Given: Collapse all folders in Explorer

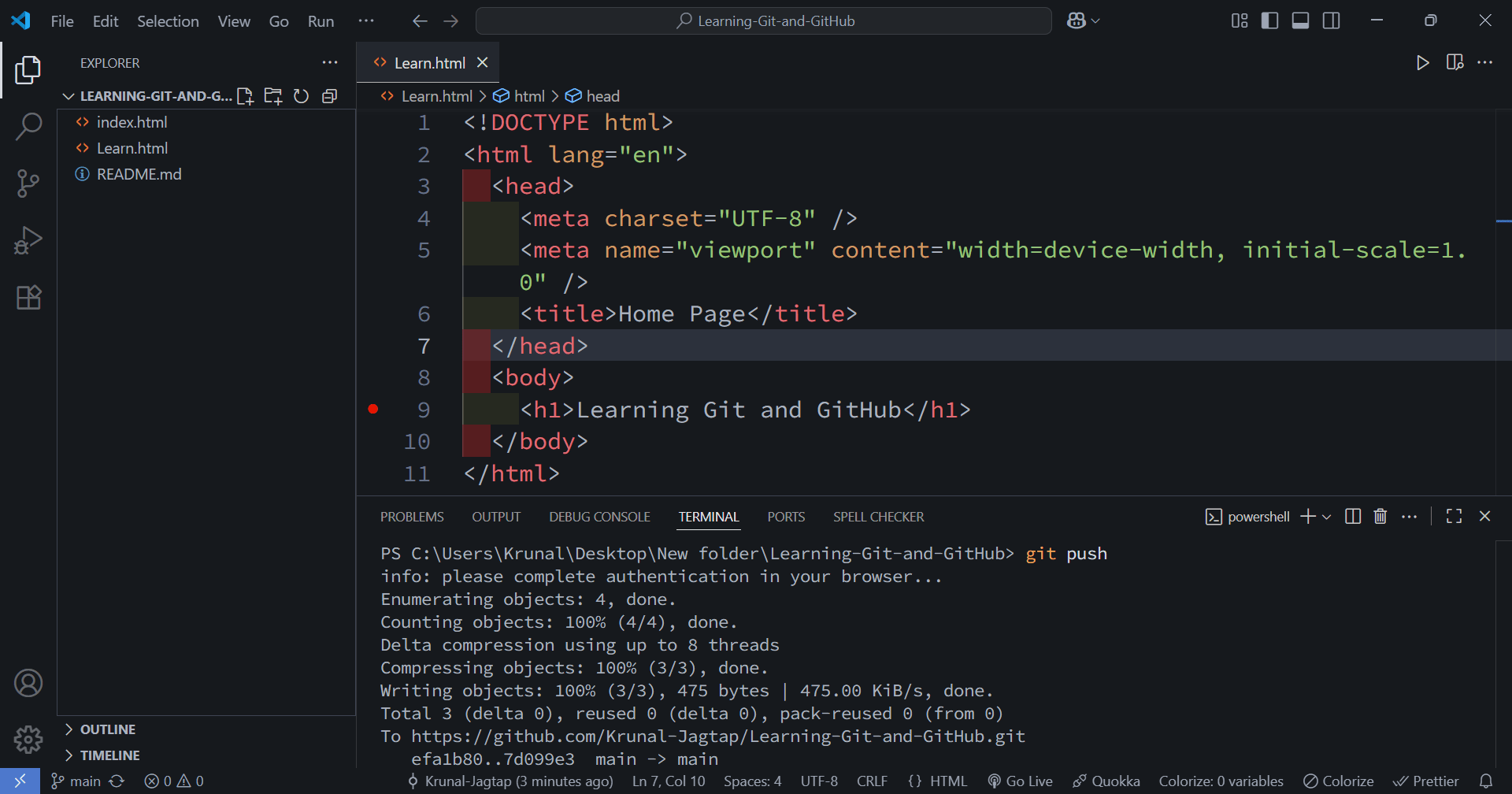Looking at the screenshot, I should [329, 96].
